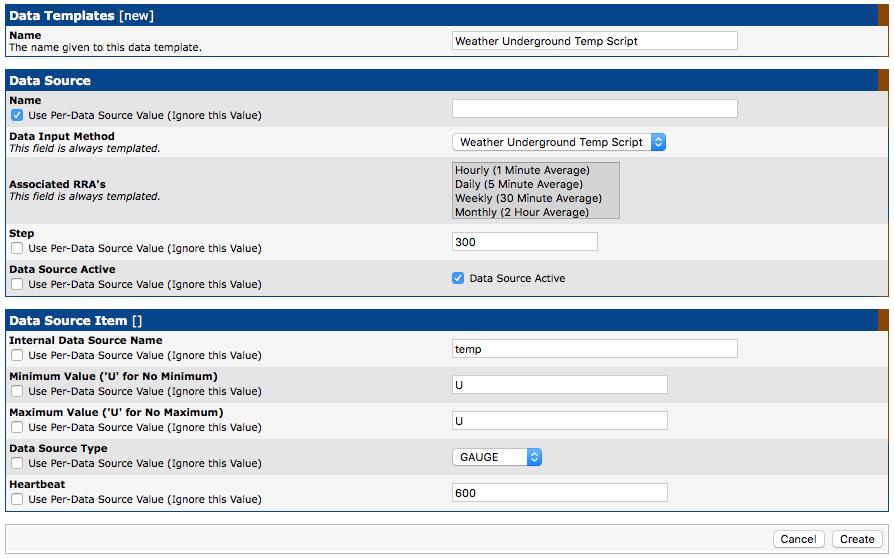This screenshot has height=559, width=894.
Task: Click the Heartbeat field showing 600
Action: (x=559, y=493)
